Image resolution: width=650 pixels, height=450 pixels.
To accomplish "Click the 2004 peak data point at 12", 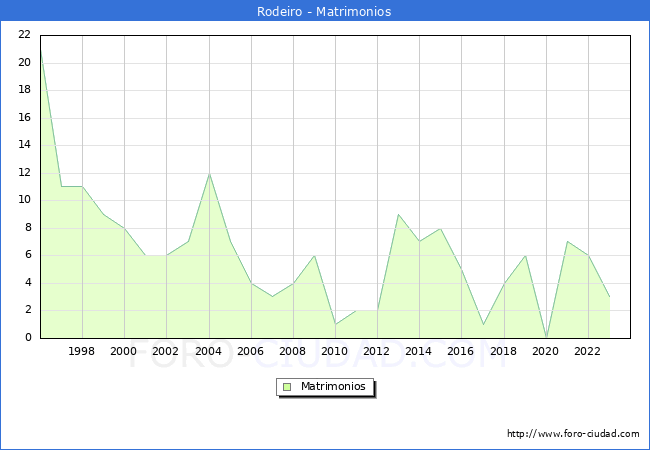I will [x=209, y=174].
